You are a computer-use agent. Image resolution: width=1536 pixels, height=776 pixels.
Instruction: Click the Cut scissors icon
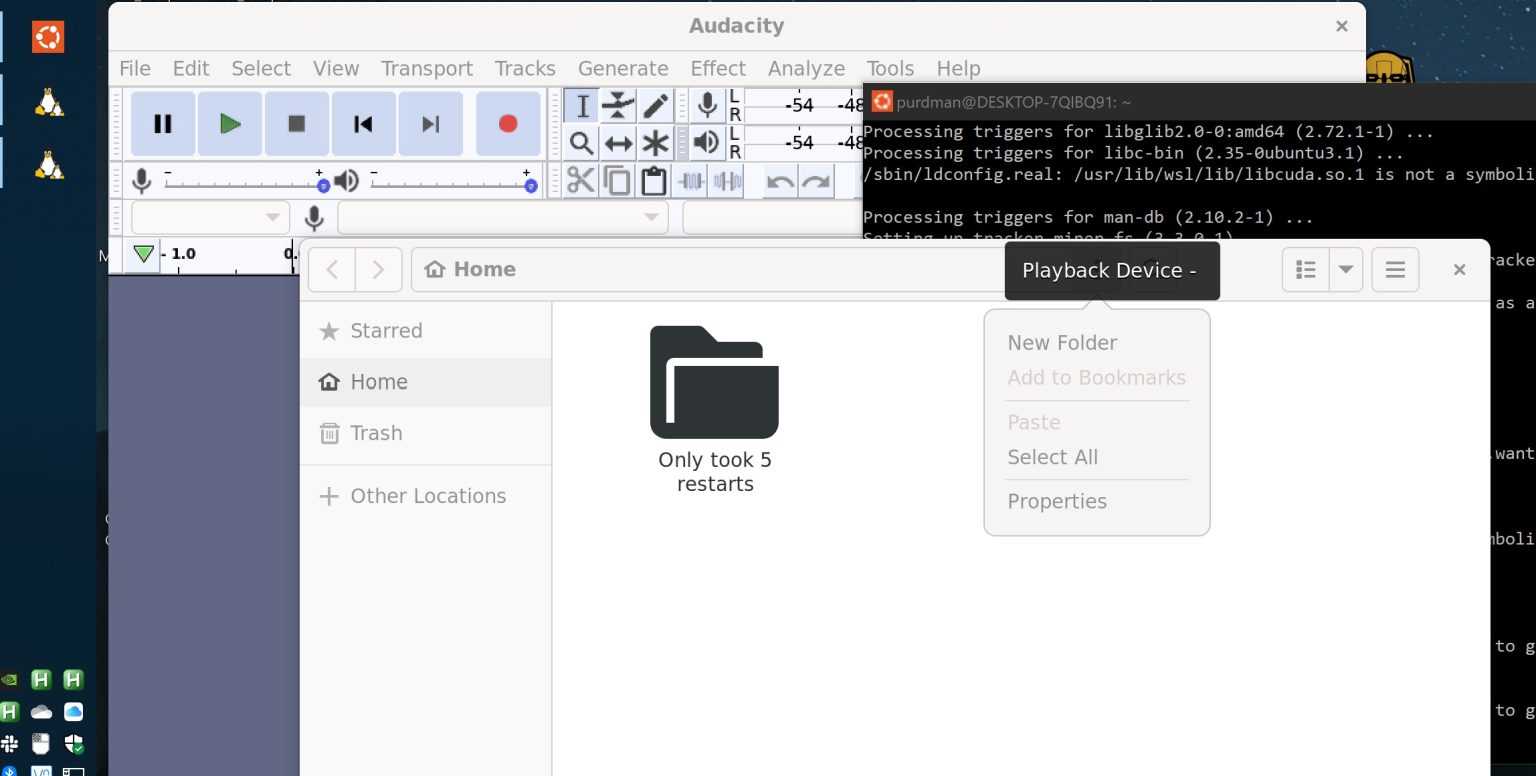click(580, 181)
